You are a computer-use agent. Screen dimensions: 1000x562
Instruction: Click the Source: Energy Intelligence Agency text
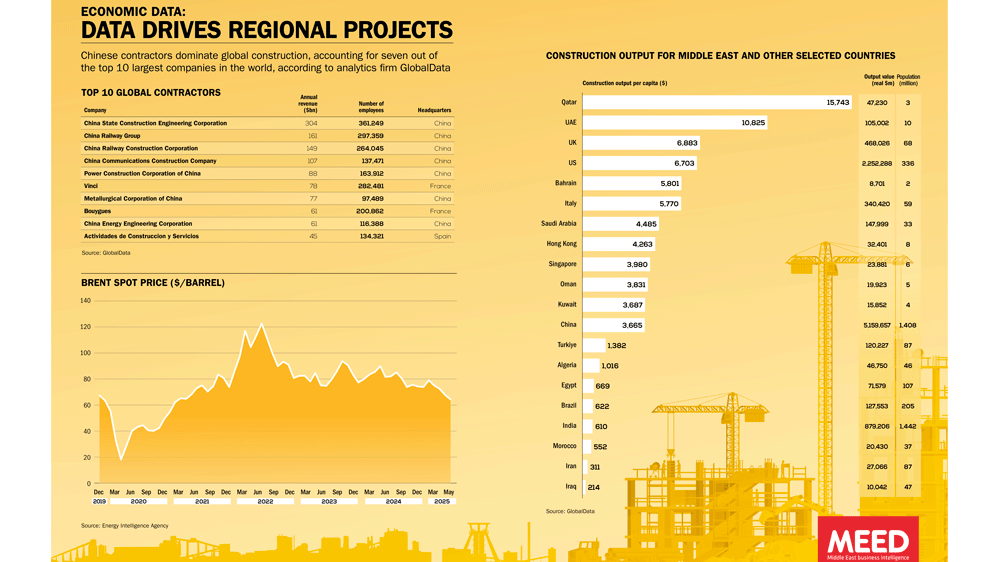[x=125, y=525]
